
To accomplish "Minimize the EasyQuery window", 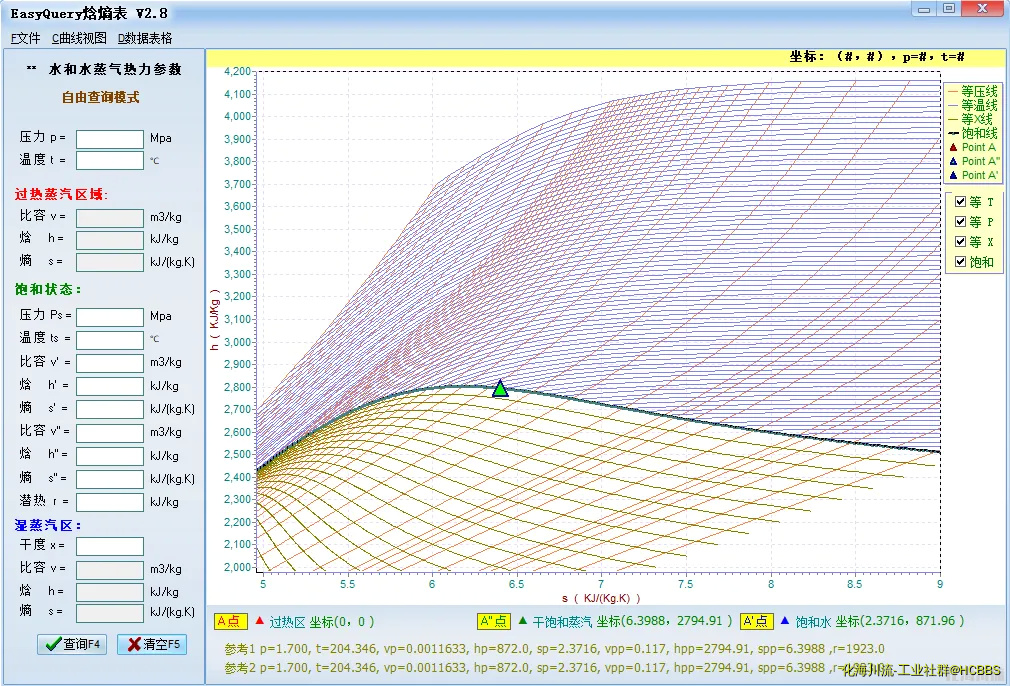I will click(x=924, y=9).
